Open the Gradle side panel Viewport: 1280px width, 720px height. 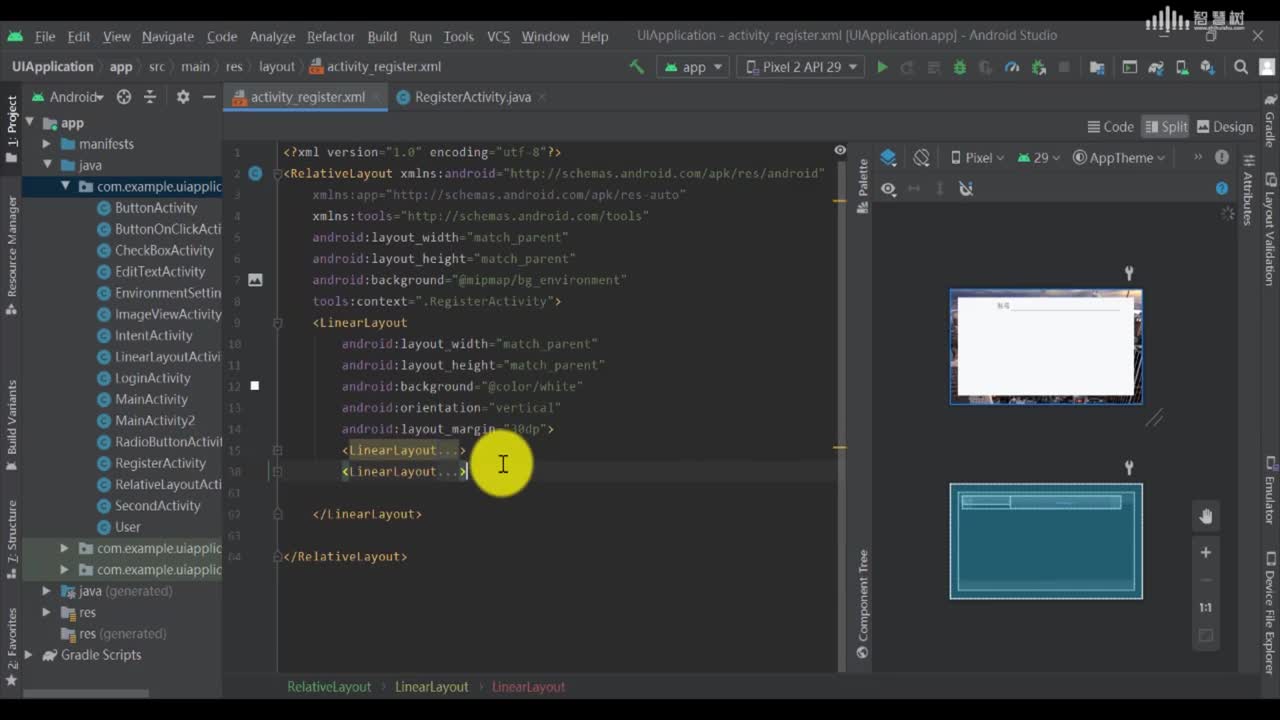pos(1270,122)
